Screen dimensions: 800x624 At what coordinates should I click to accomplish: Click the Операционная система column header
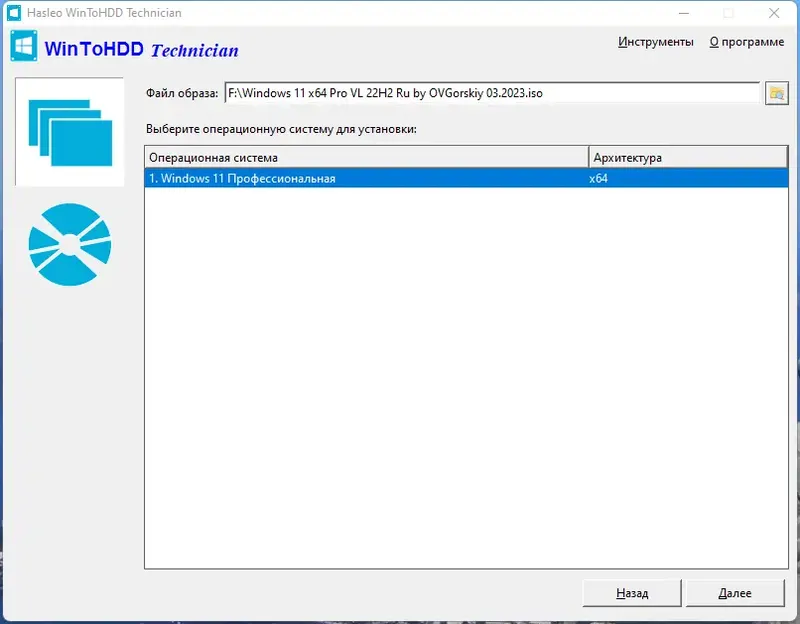tap(367, 158)
